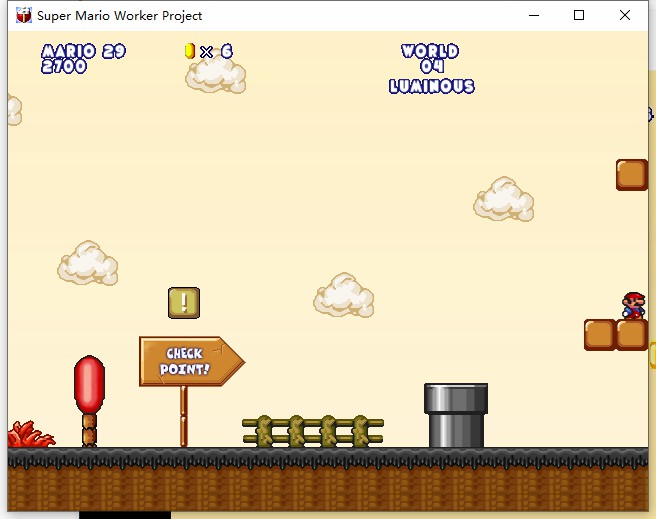Click the Mario character sprite

point(633,306)
